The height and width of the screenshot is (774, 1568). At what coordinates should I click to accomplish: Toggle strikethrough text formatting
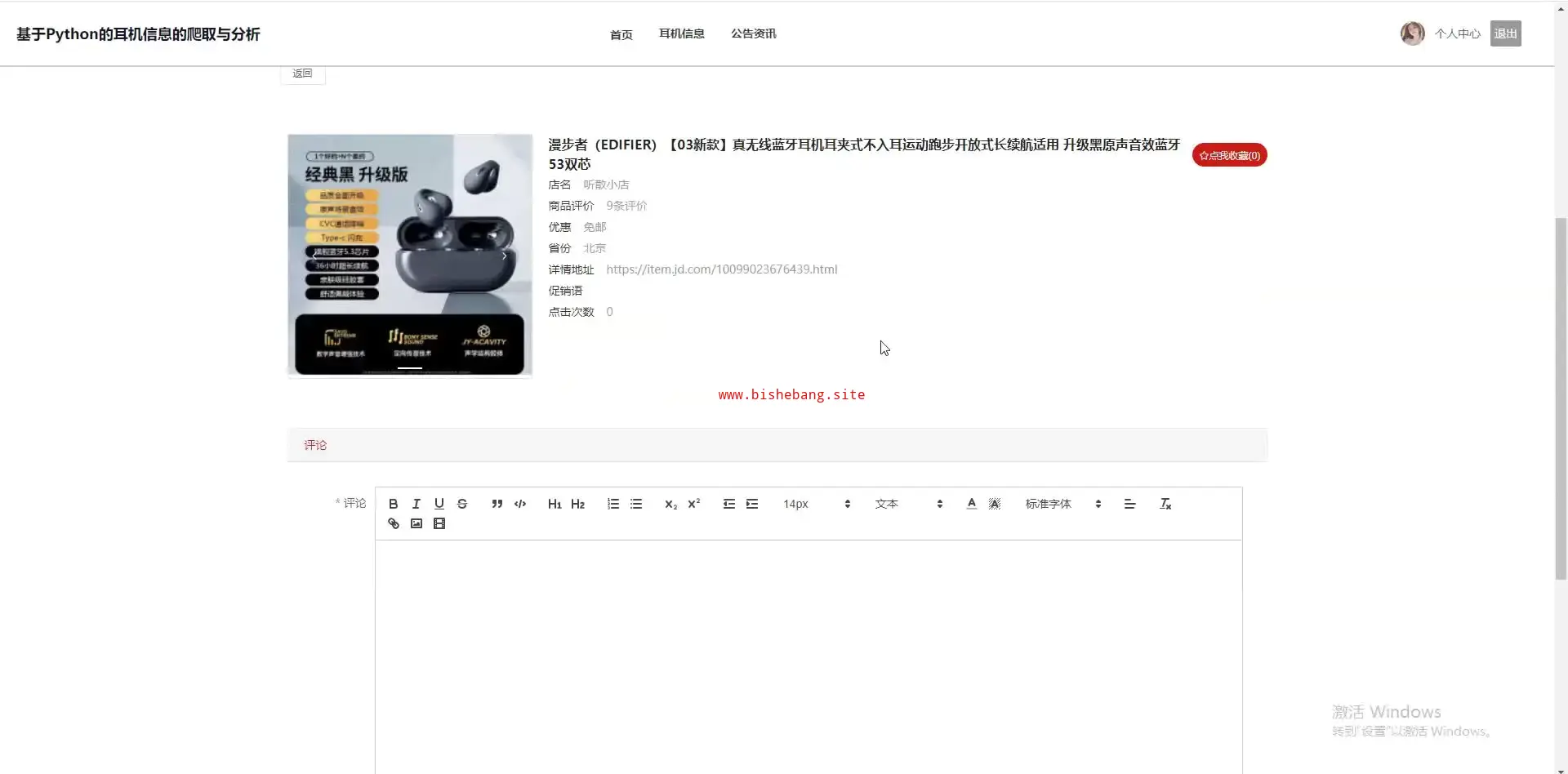(x=462, y=504)
